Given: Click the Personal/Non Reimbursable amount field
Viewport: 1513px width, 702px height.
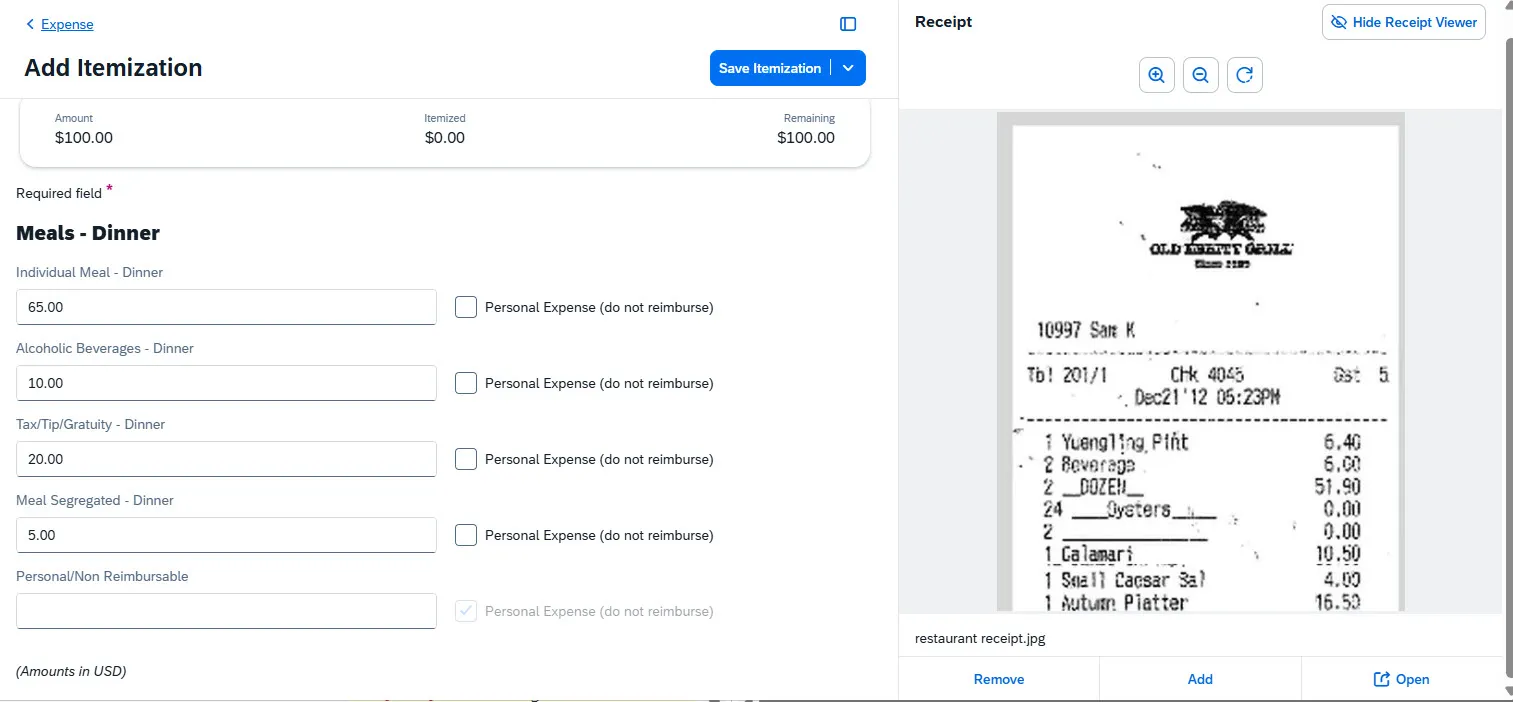Looking at the screenshot, I should coord(226,611).
